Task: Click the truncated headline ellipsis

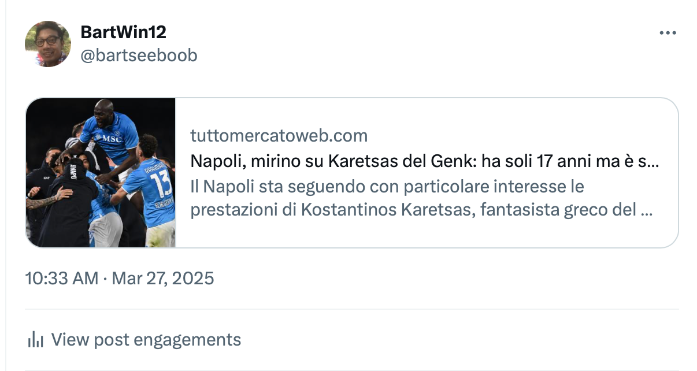Action: (x=653, y=164)
